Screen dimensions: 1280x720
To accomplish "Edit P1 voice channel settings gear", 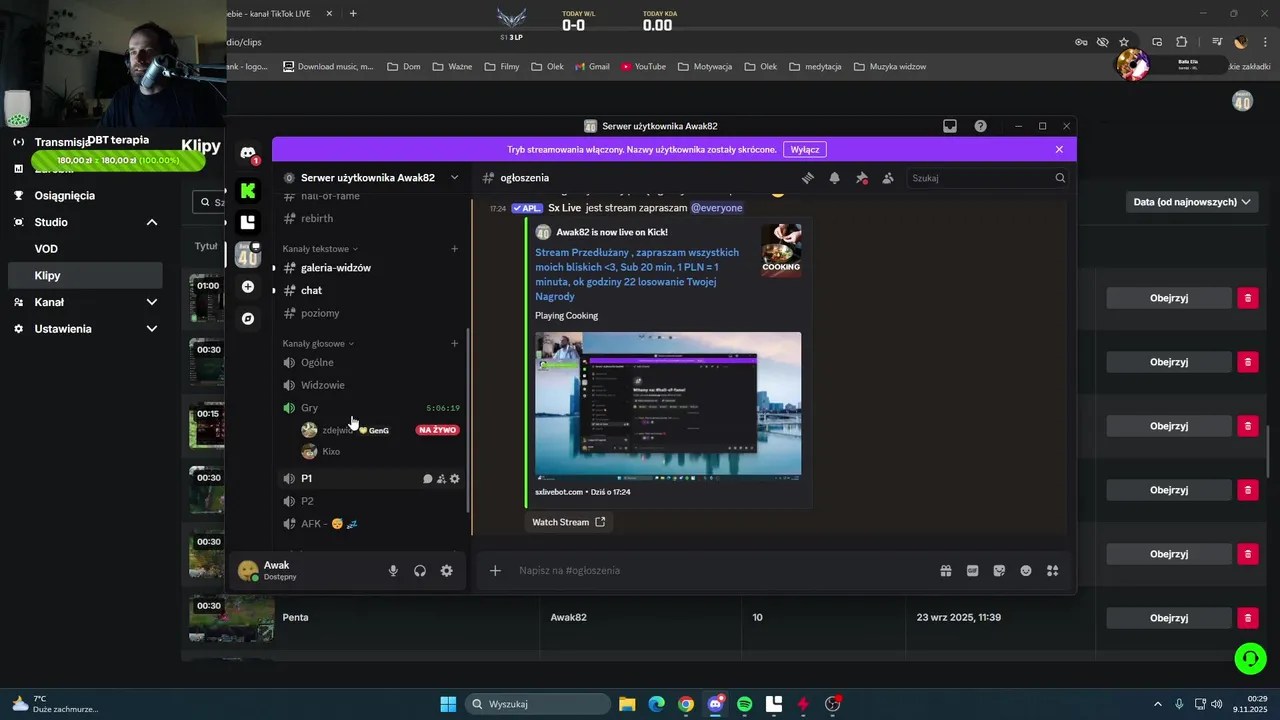I will [x=454, y=479].
